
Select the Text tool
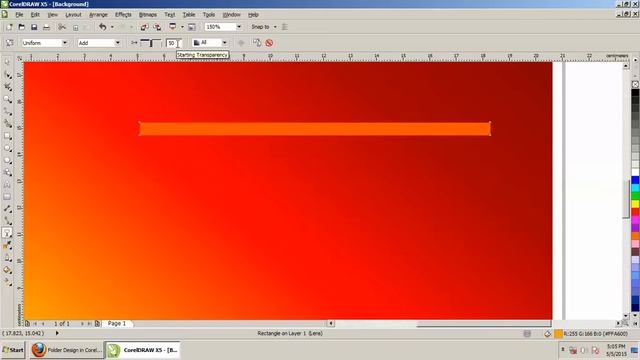(x=7, y=185)
